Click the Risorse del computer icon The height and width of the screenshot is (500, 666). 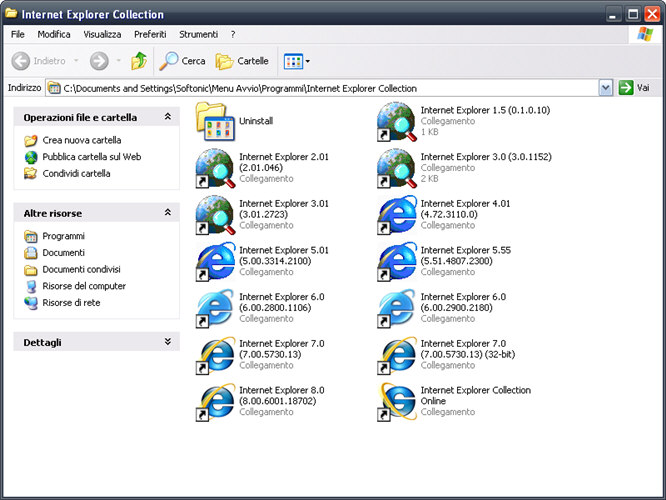tap(31, 286)
